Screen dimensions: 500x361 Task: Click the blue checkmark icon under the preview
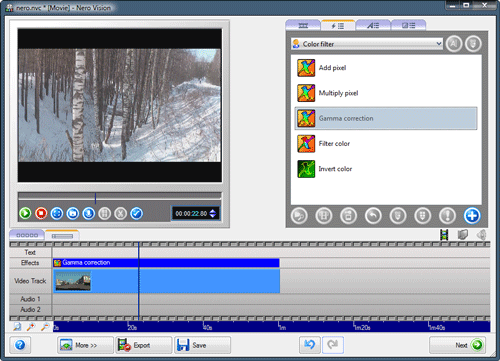136,213
